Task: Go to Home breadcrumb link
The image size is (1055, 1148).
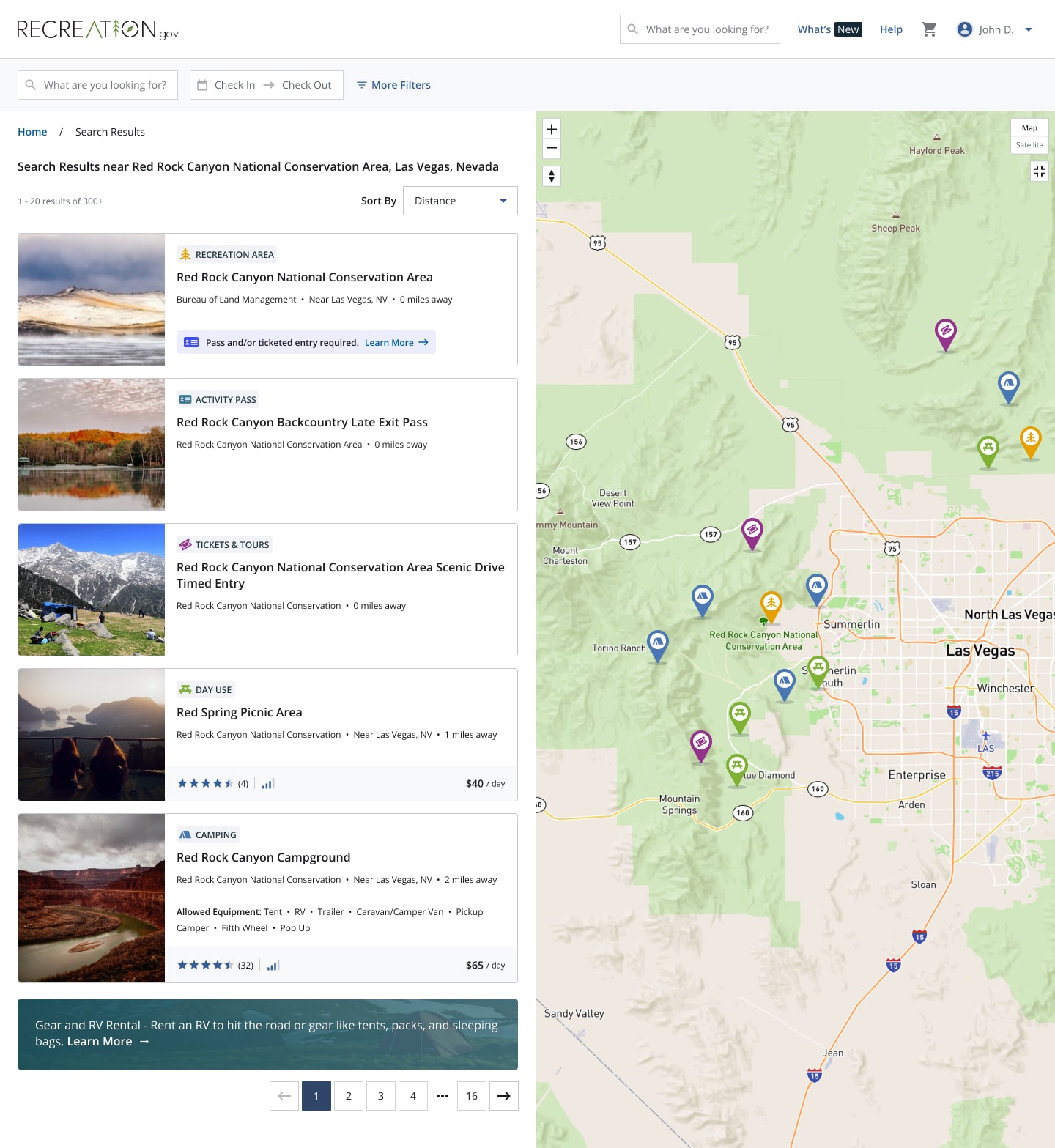Action: coord(32,132)
